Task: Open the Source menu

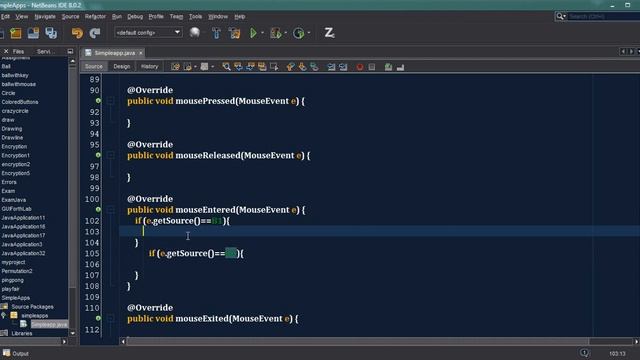Action: click(70, 17)
